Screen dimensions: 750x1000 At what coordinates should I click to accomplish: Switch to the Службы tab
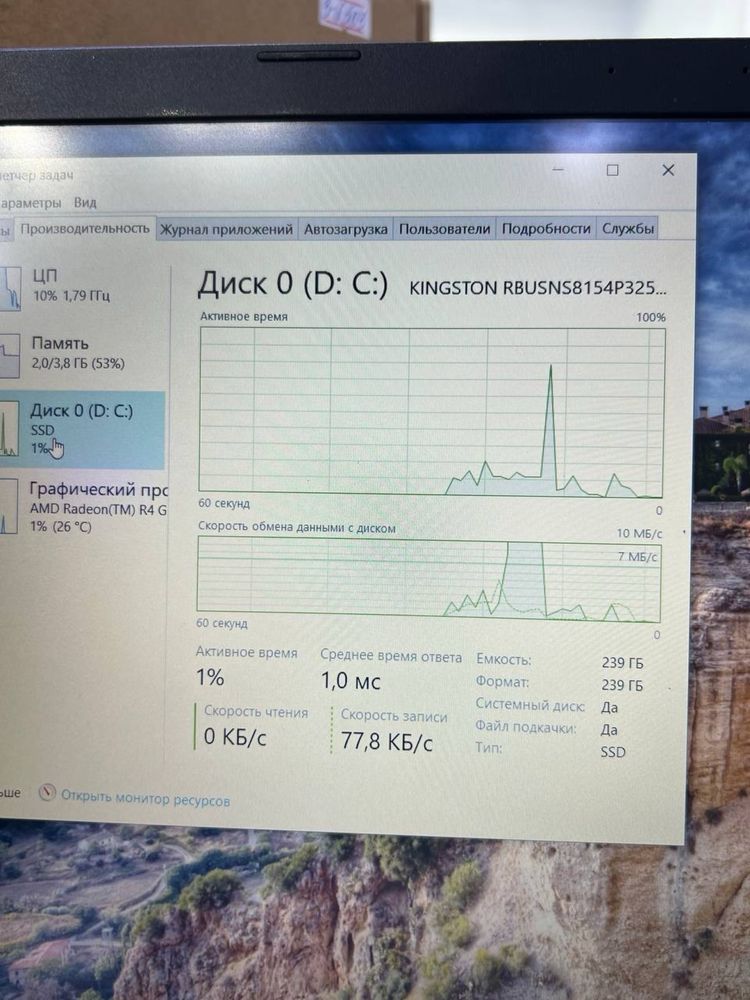pos(628,228)
